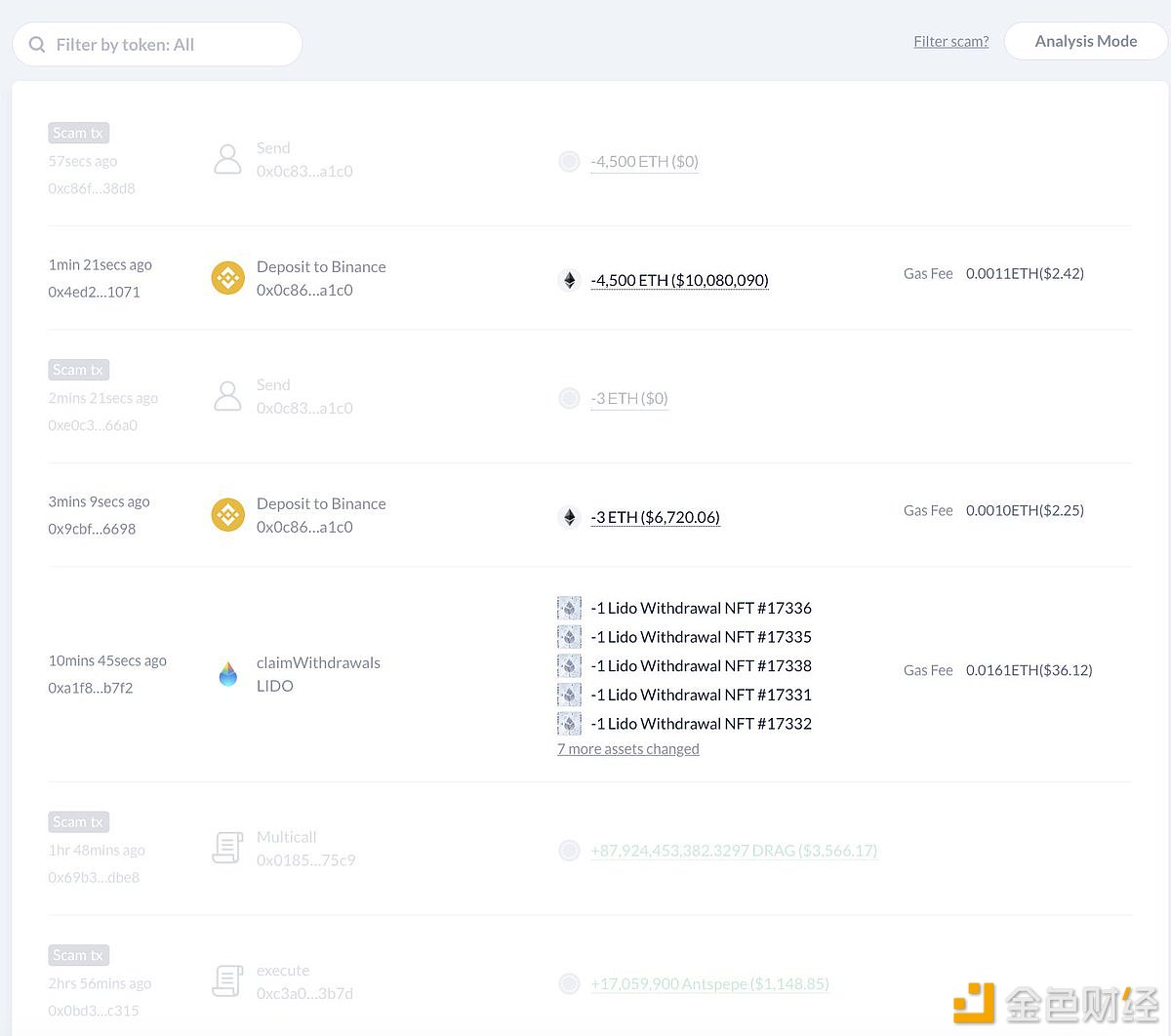Focus the Filter by token input
Image resolution: width=1171 pixels, height=1036 pixels.
[x=171, y=45]
